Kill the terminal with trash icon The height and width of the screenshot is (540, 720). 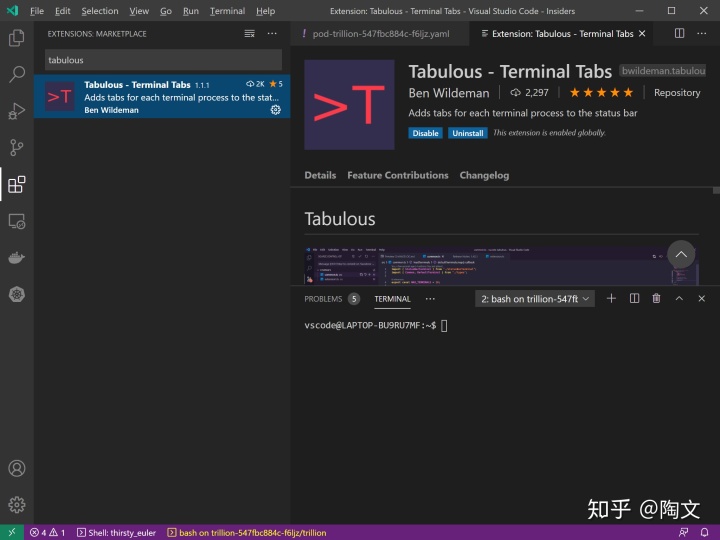[656, 299]
